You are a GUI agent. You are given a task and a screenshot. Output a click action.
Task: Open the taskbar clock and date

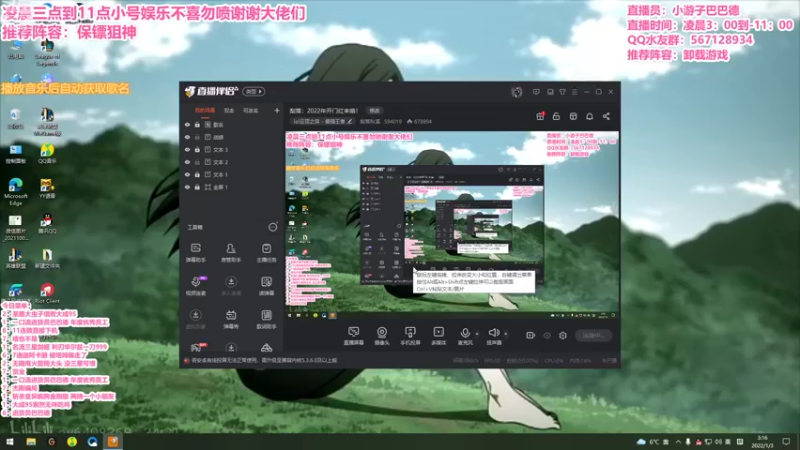coord(762,441)
